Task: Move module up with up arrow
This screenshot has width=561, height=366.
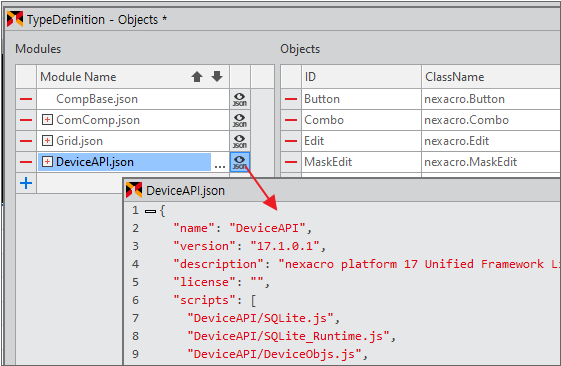Action: (x=197, y=77)
